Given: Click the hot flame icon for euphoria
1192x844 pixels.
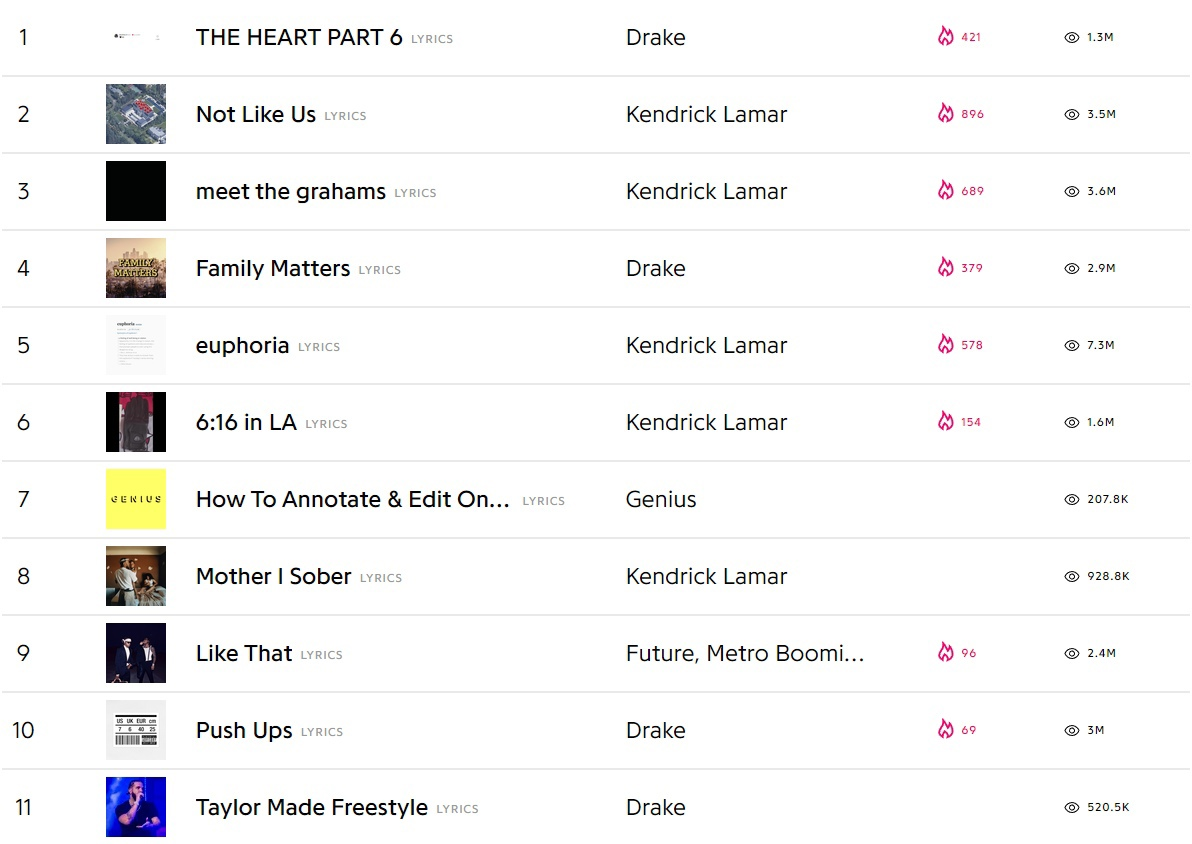Looking at the screenshot, I should point(945,345).
